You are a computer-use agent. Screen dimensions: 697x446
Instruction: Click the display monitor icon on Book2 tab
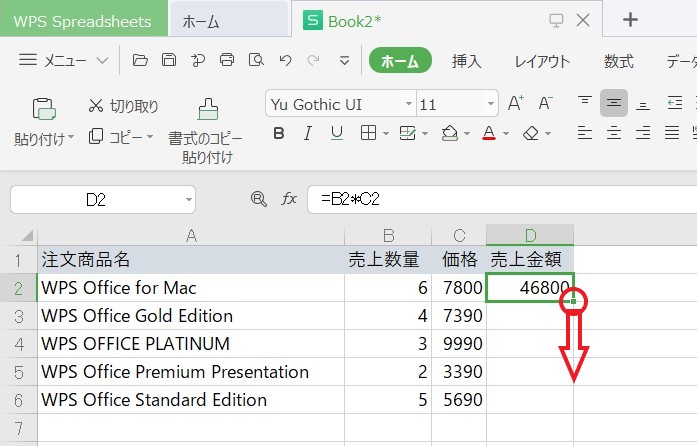click(x=556, y=20)
